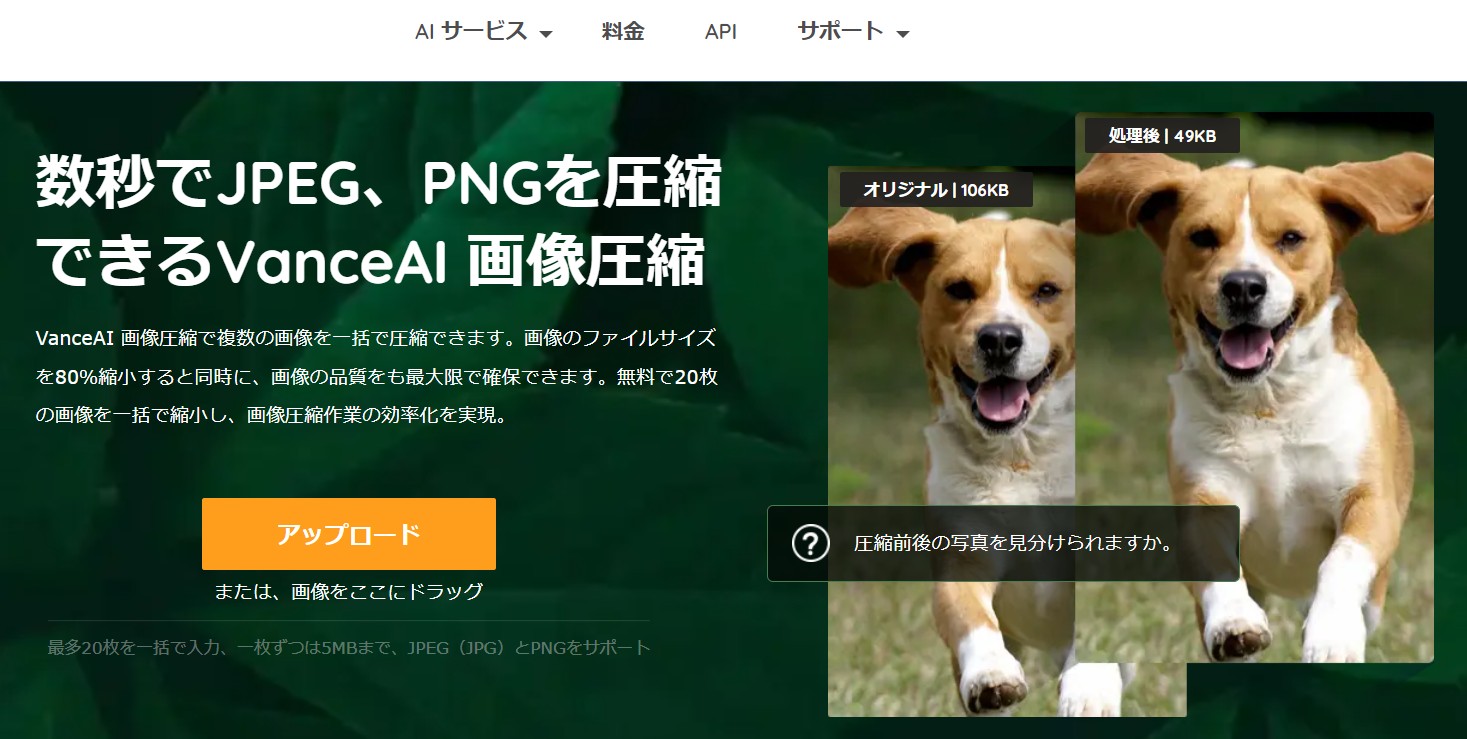This screenshot has width=1467, height=739.
Task: Click the VanceAI 画像圧縮 description paragraph
Action: click(376, 376)
